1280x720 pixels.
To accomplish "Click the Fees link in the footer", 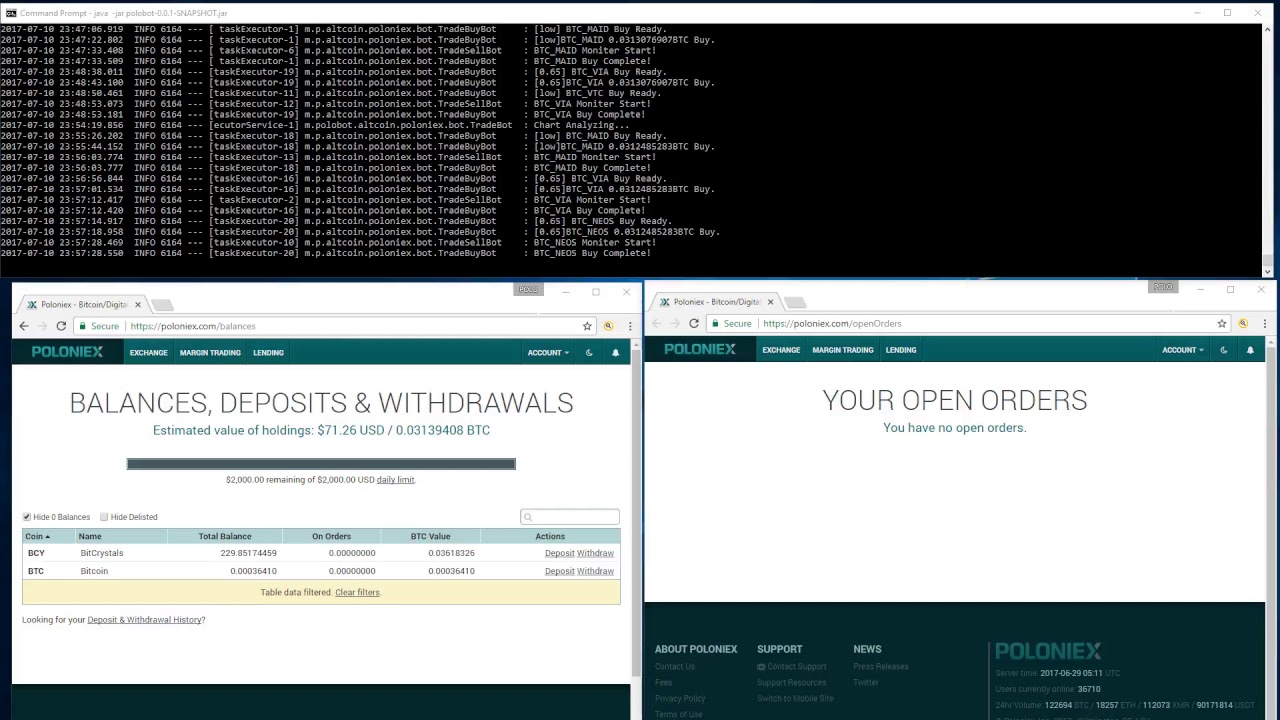I will 663,682.
